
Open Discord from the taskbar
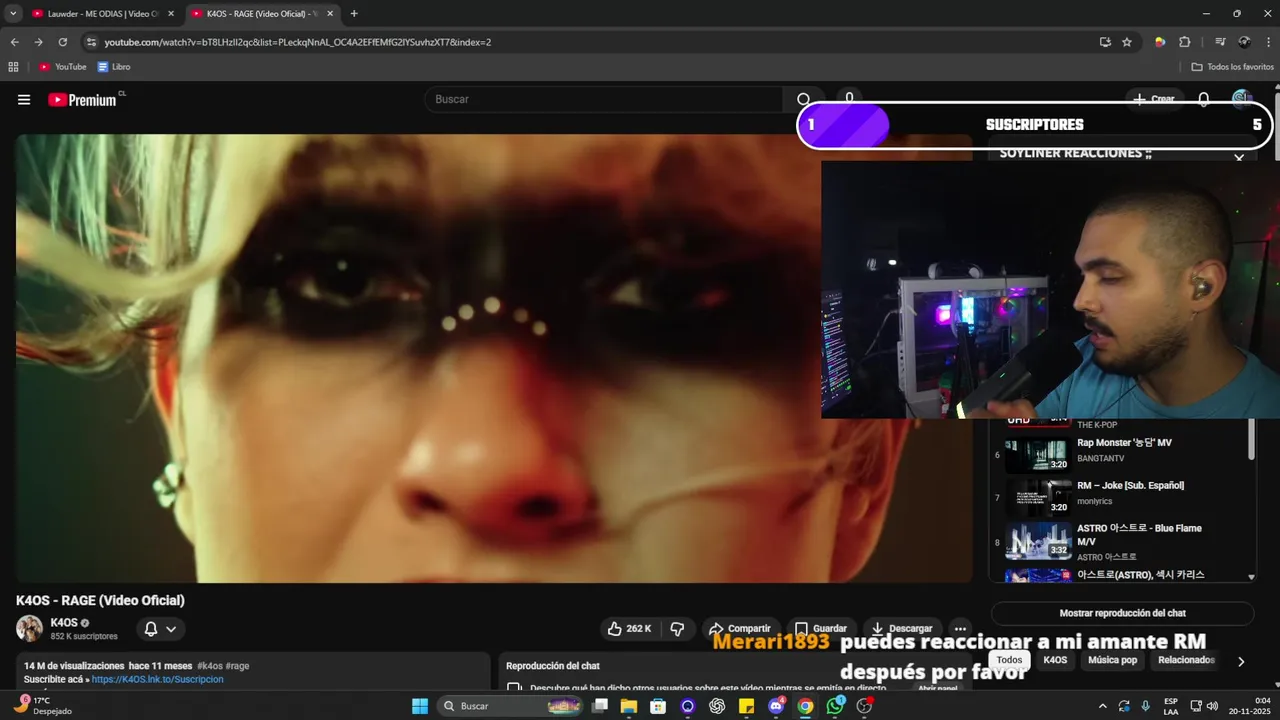pyautogui.click(x=776, y=706)
